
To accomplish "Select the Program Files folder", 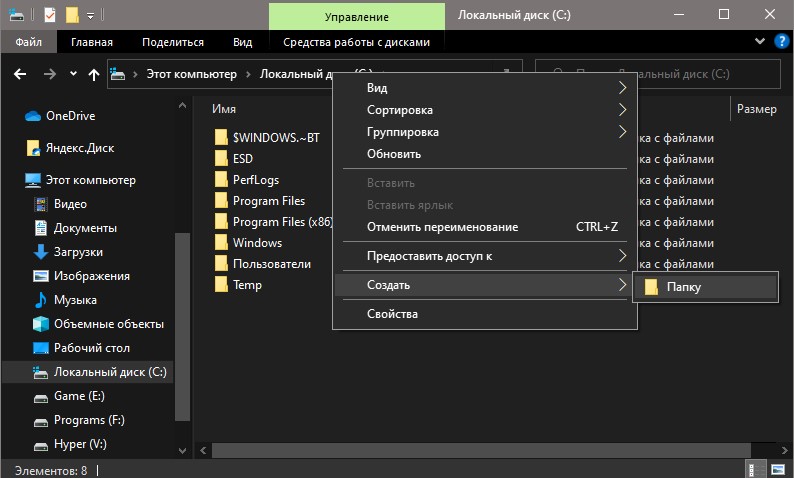I will pos(269,201).
